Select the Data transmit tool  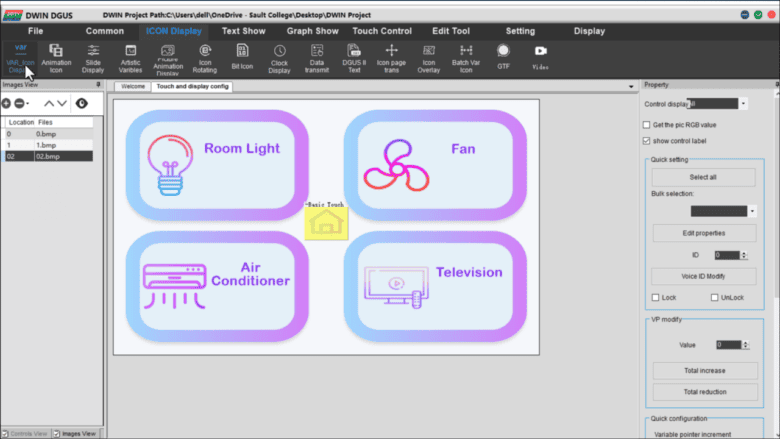(x=316, y=58)
